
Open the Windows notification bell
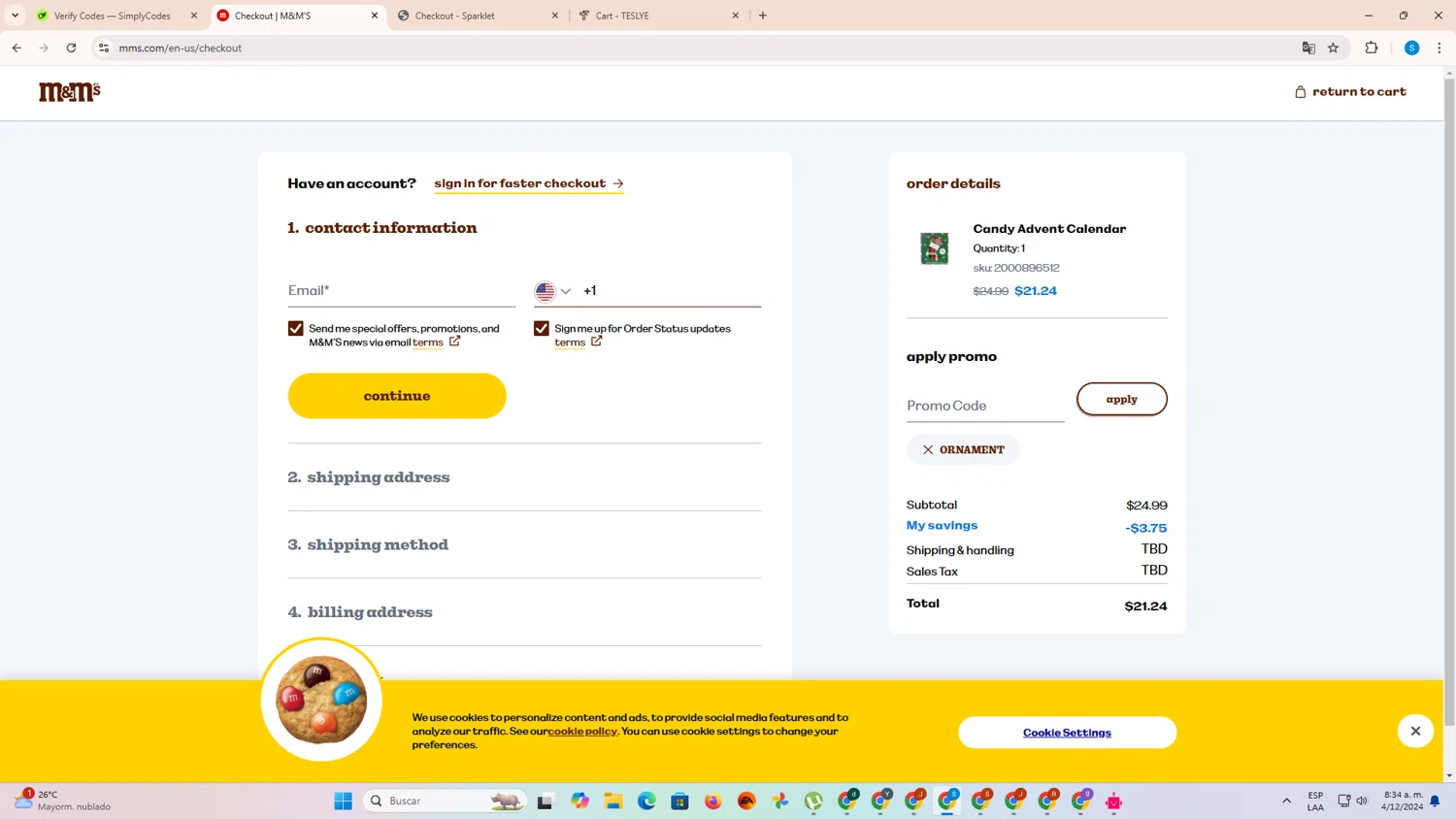[x=1435, y=801]
